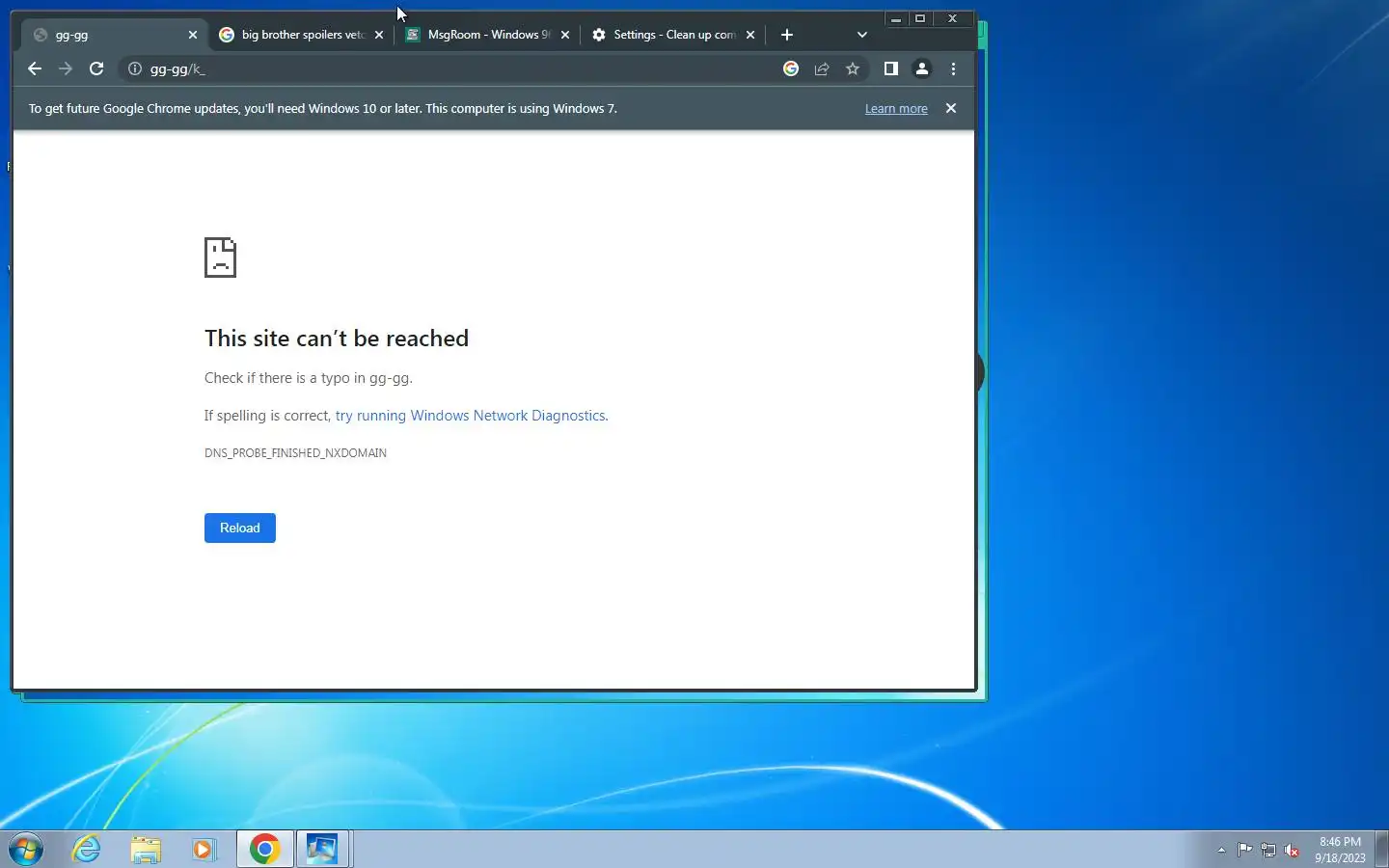The height and width of the screenshot is (868, 1389).
Task: Open the profile avatar menu
Action: coord(922,68)
